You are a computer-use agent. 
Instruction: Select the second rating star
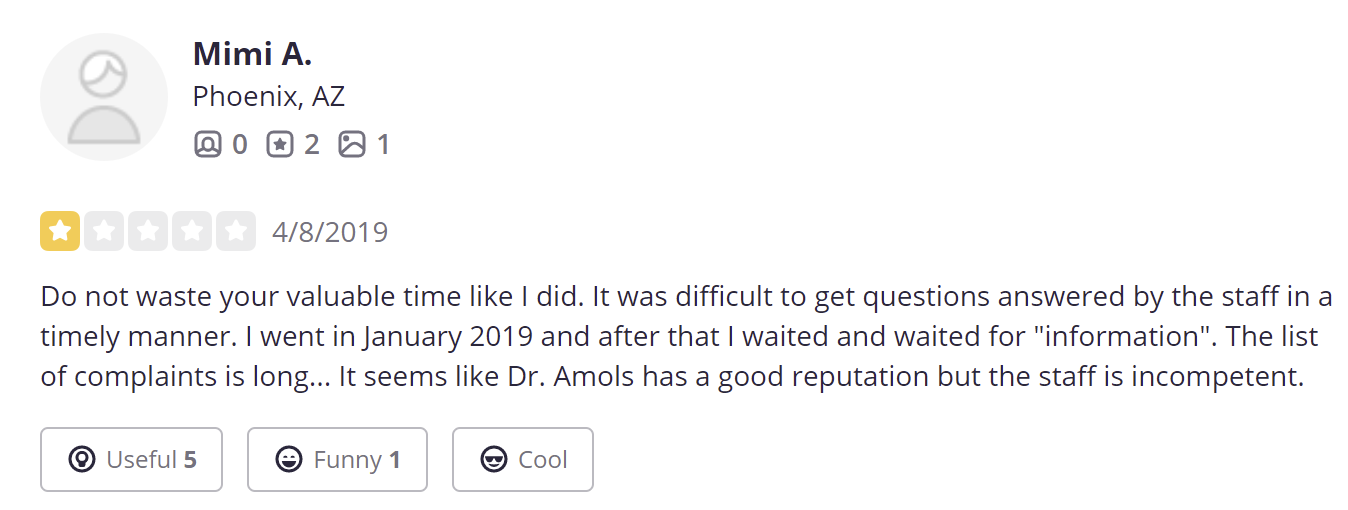point(104,232)
